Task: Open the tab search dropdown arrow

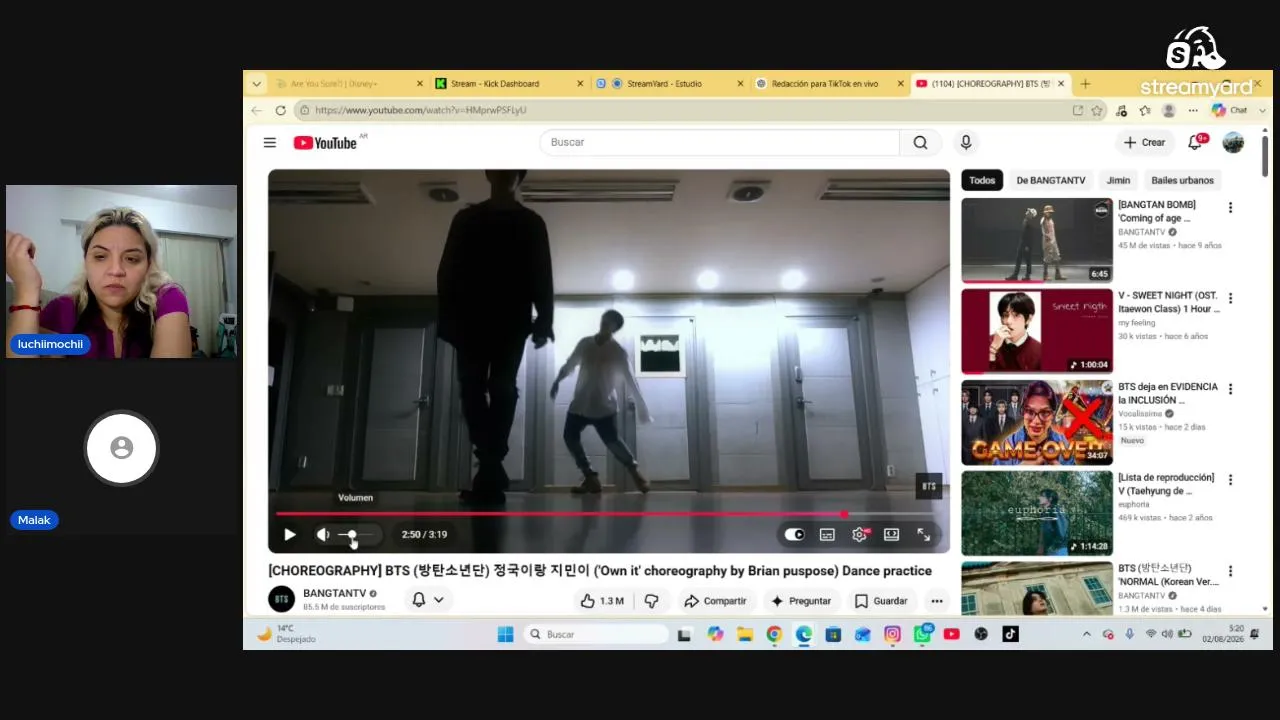Action: click(257, 84)
